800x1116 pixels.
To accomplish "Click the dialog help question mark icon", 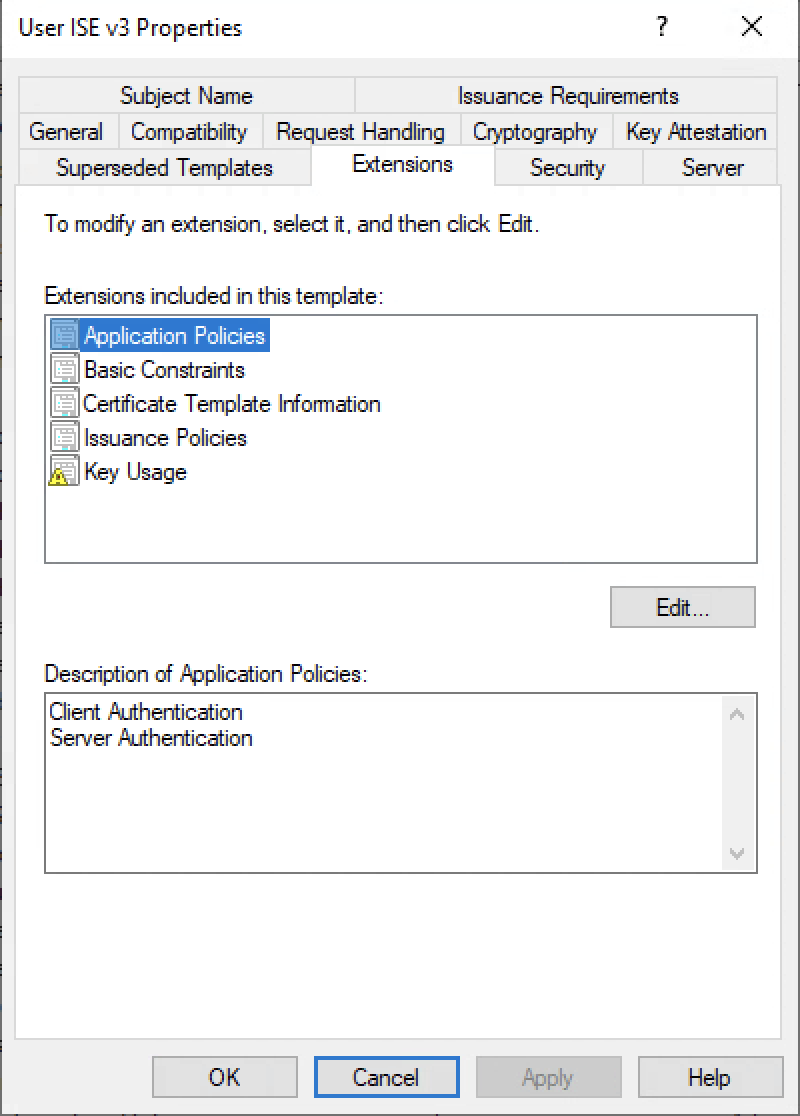I will [x=662, y=27].
